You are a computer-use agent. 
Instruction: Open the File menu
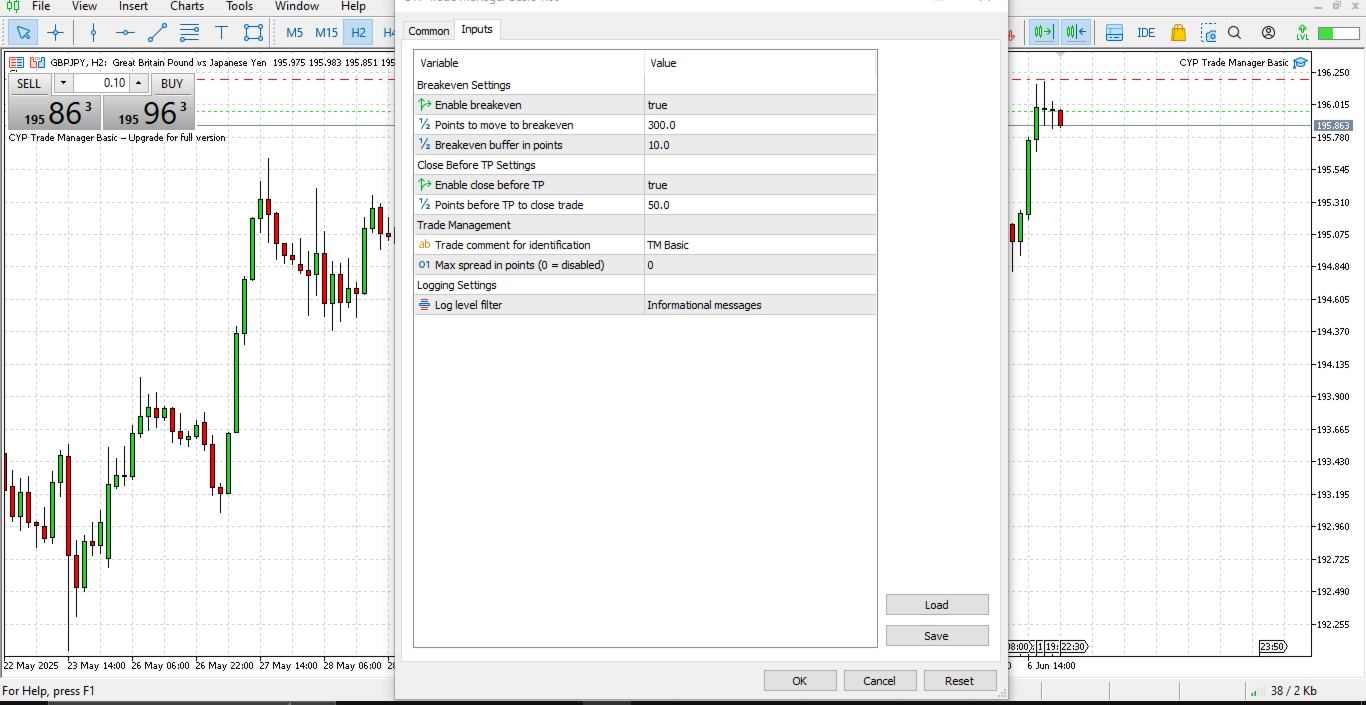click(x=41, y=6)
